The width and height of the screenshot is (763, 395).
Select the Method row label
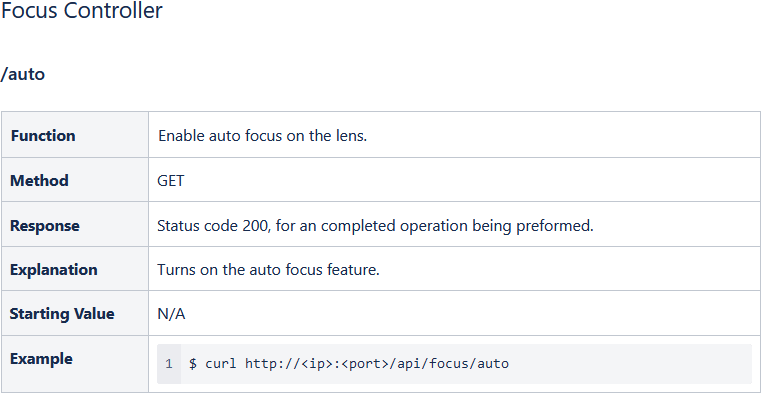tap(39, 180)
